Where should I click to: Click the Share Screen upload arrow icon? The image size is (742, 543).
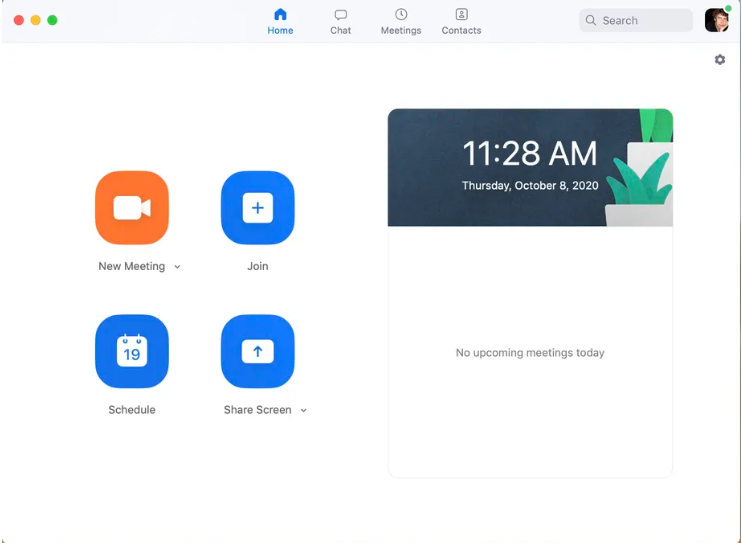(257, 351)
